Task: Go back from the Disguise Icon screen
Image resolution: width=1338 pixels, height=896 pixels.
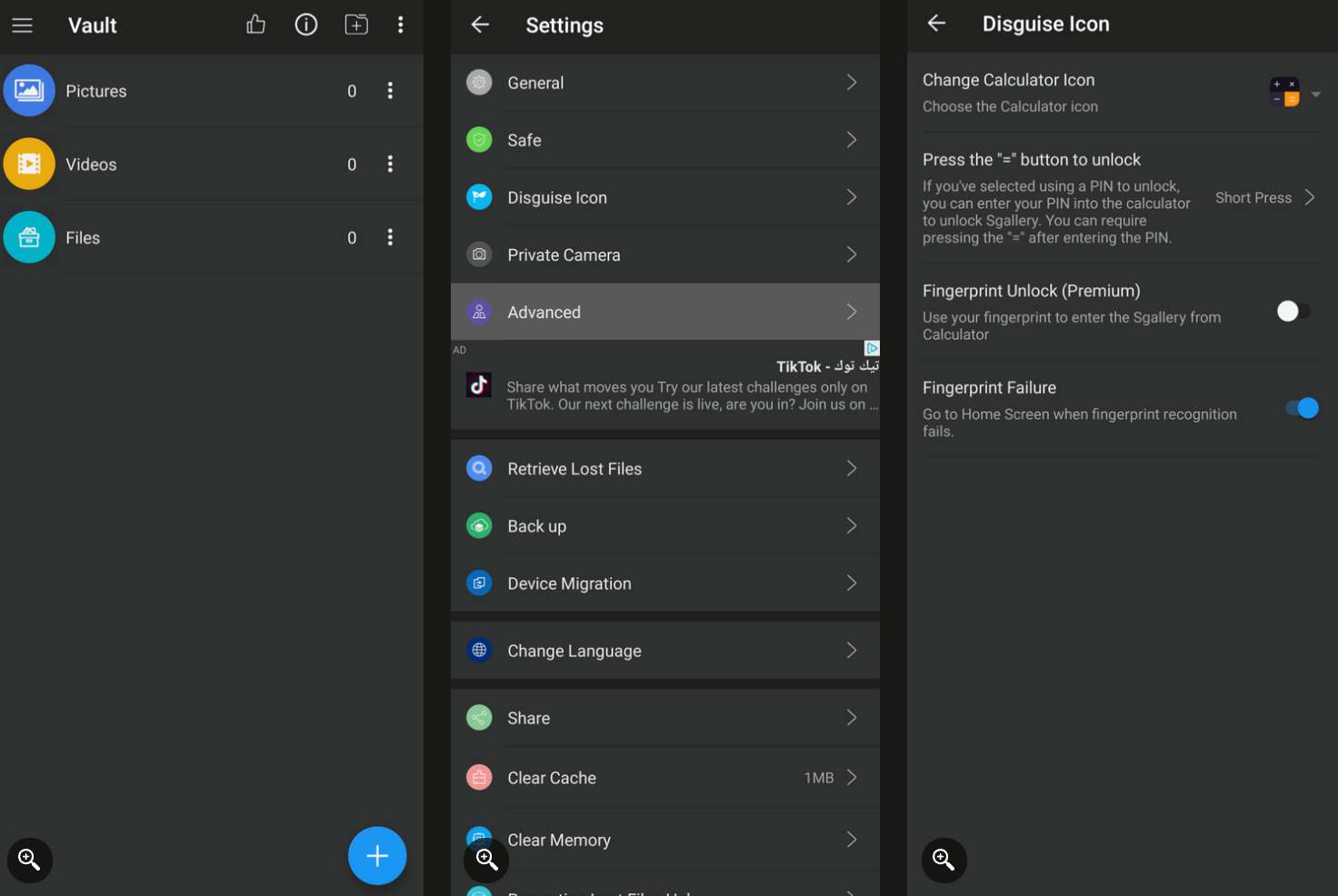Action: click(936, 24)
